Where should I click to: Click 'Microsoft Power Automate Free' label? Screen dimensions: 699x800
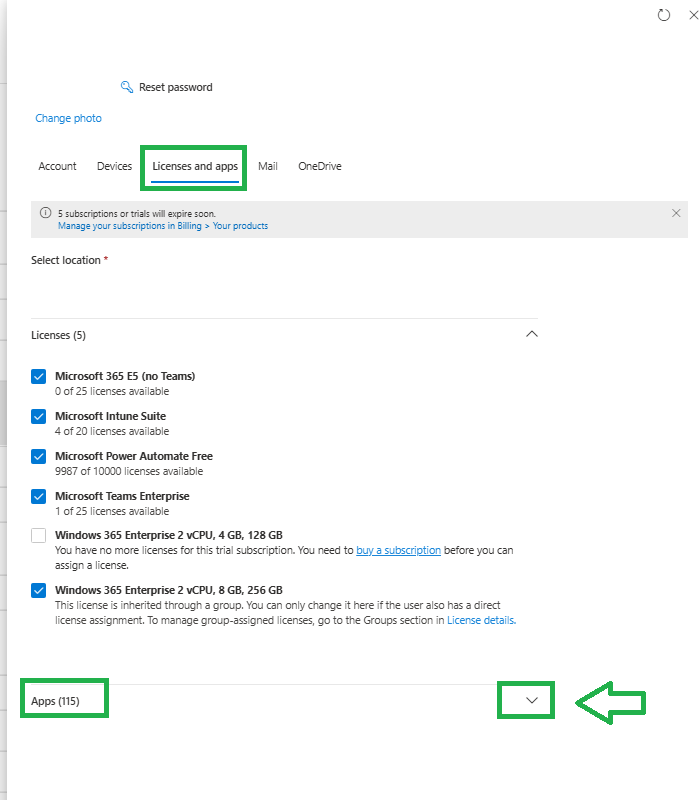point(134,456)
